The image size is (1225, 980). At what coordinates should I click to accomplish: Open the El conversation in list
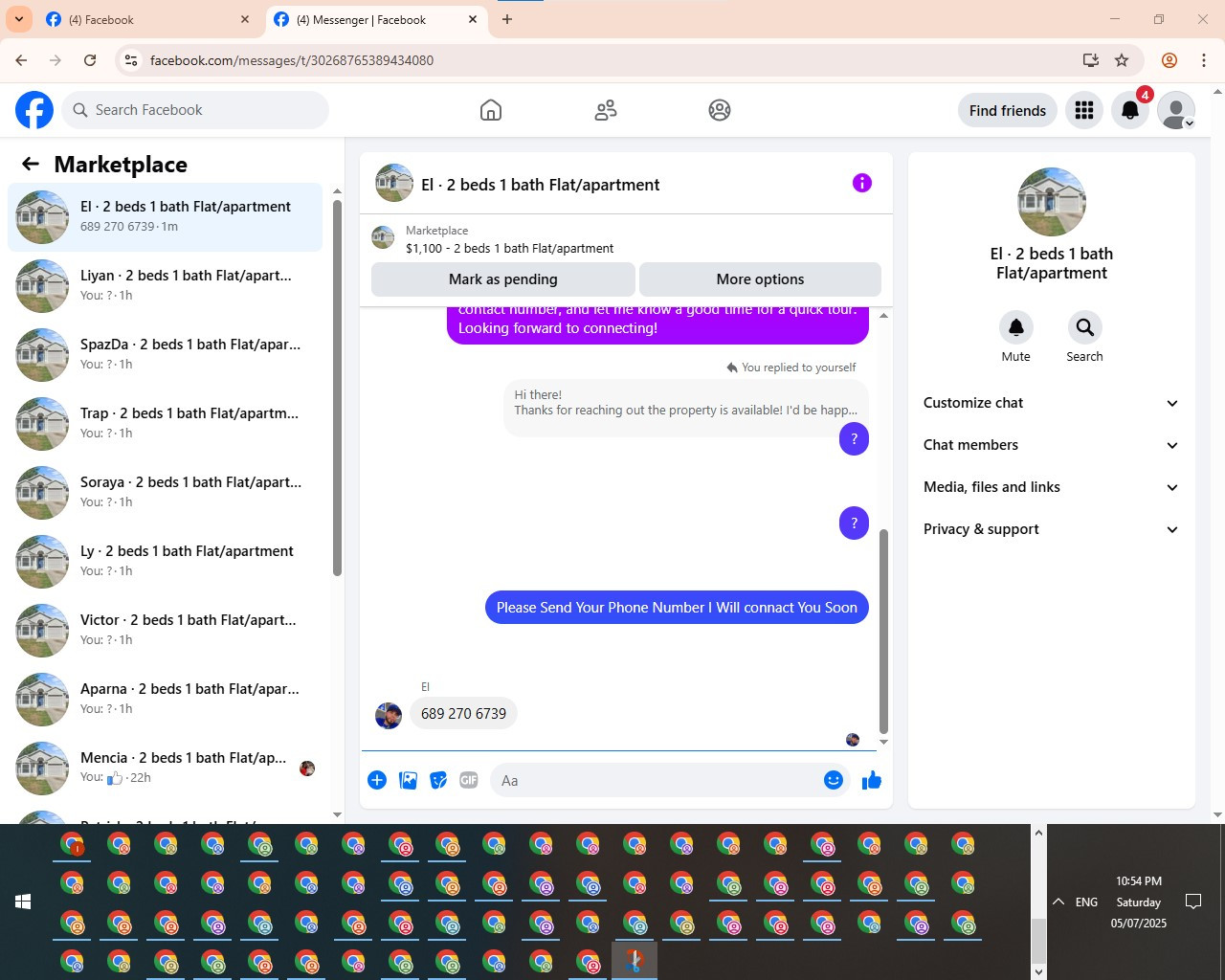click(165, 216)
